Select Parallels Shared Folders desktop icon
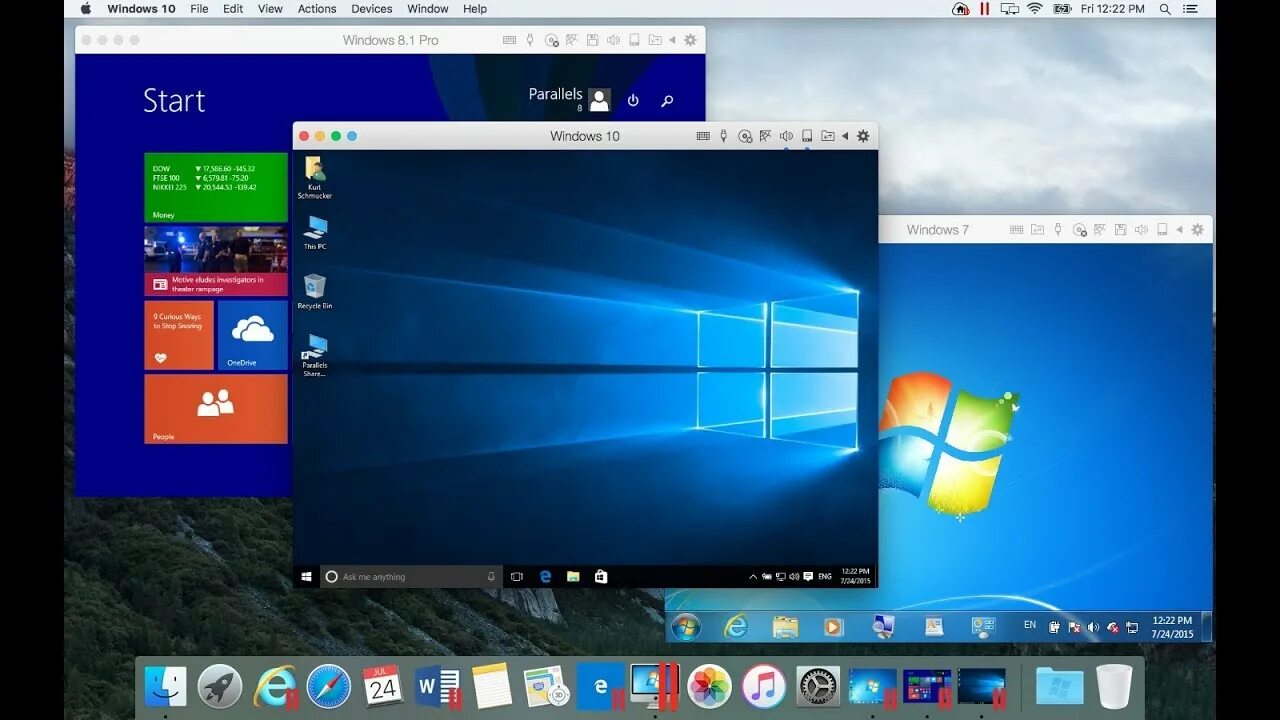 pyautogui.click(x=315, y=355)
